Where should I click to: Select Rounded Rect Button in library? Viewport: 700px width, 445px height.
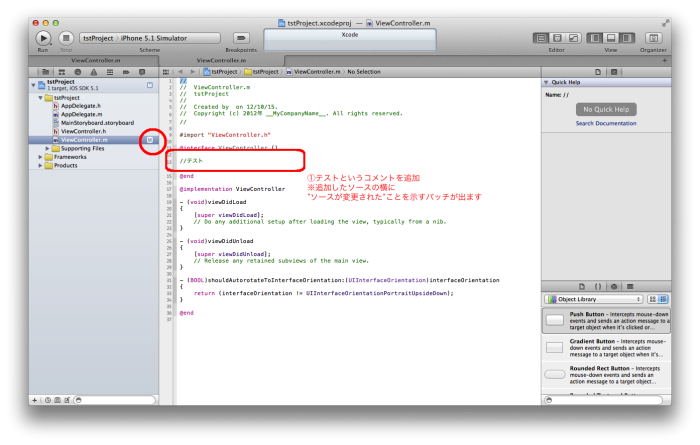click(x=606, y=374)
